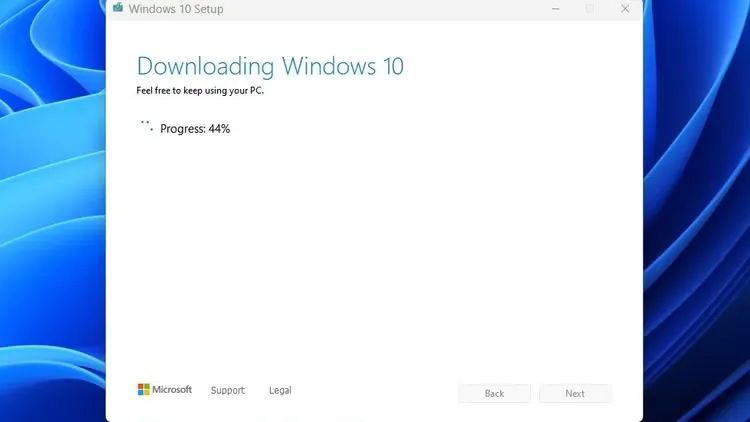
Task: Click the Back button
Action: [494, 393]
